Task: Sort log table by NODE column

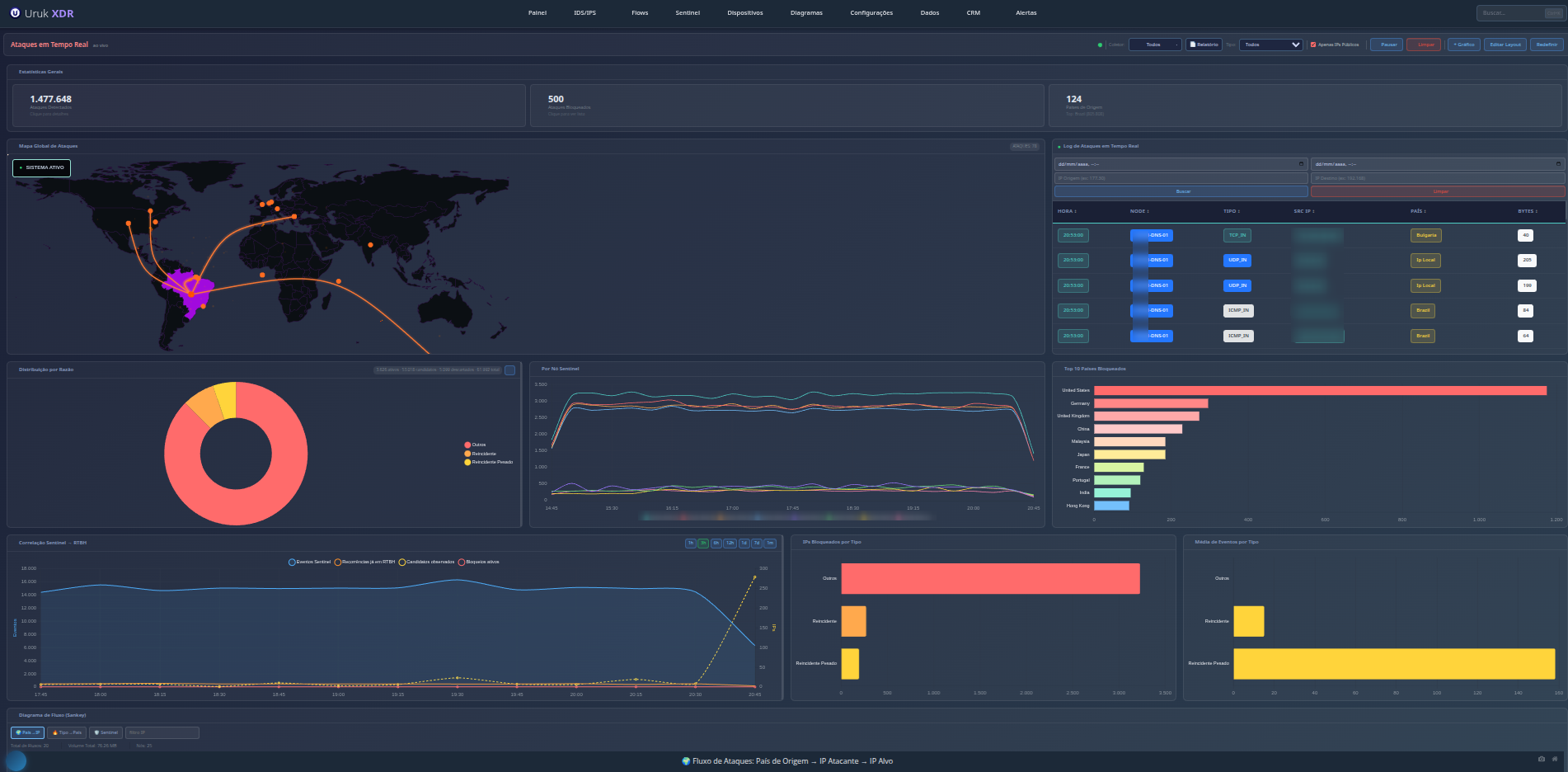Action: click(x=1139, y=211)
